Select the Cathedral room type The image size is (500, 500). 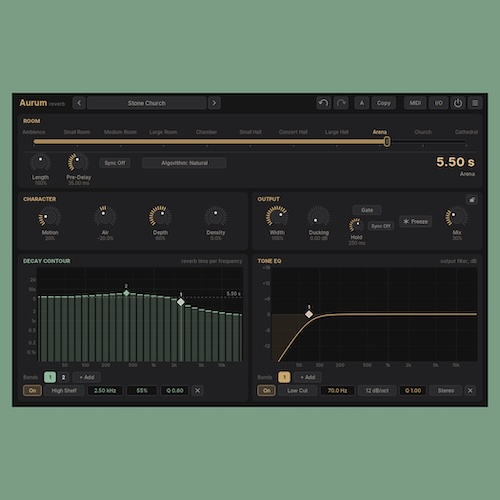pyautogui.click(x=466, y=132)
